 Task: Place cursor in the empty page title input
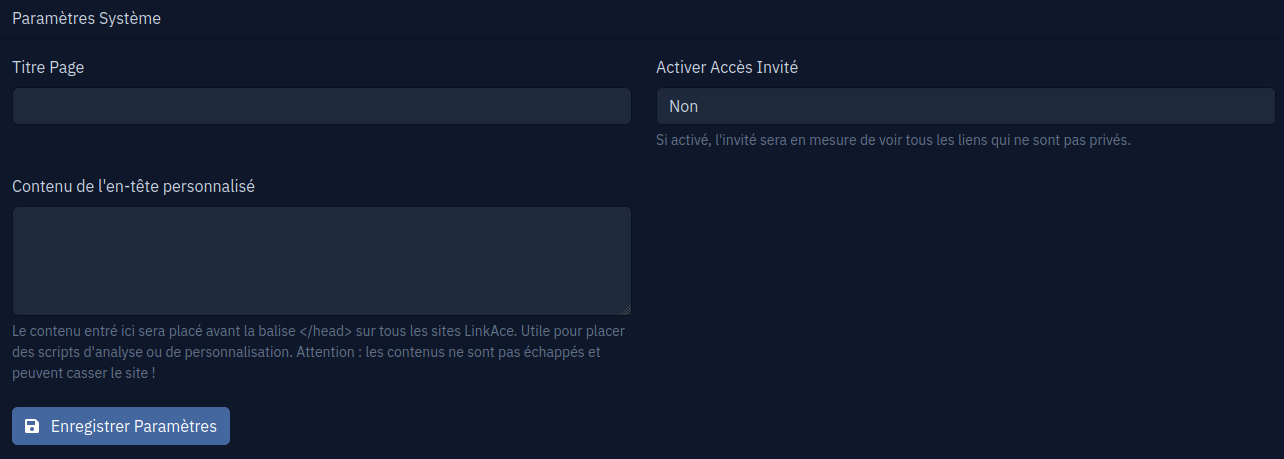(x=322, y=106)
